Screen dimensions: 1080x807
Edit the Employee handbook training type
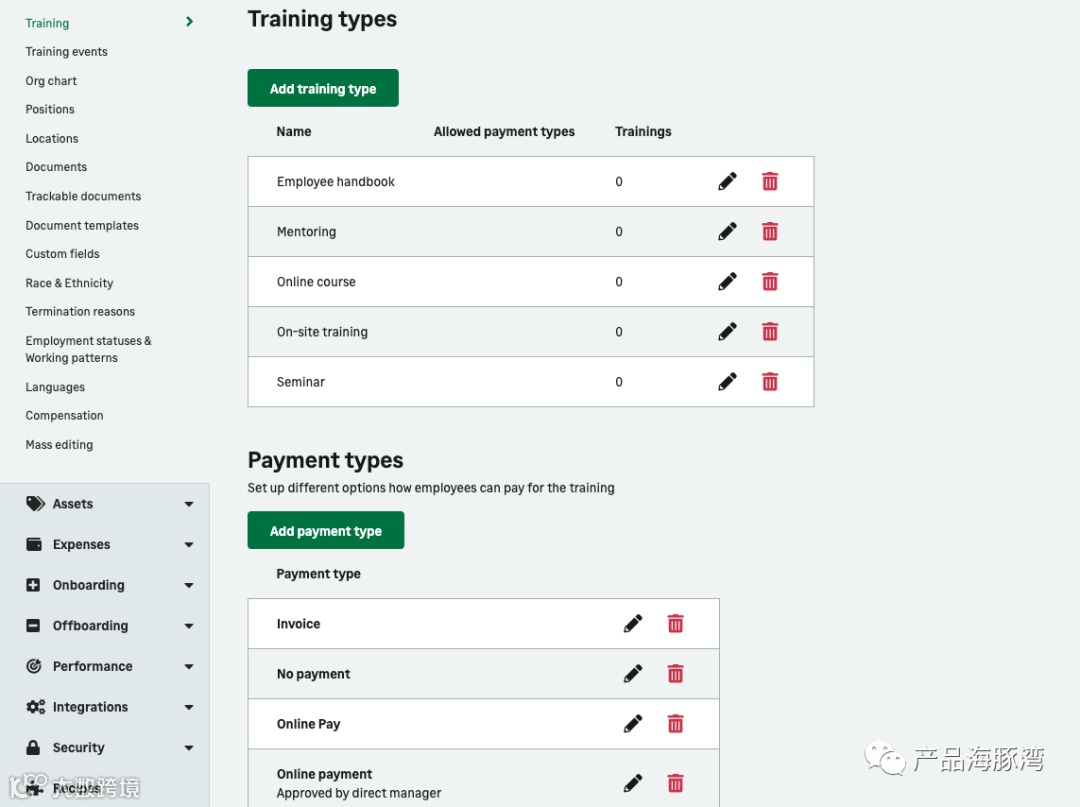tap(727, 181)
